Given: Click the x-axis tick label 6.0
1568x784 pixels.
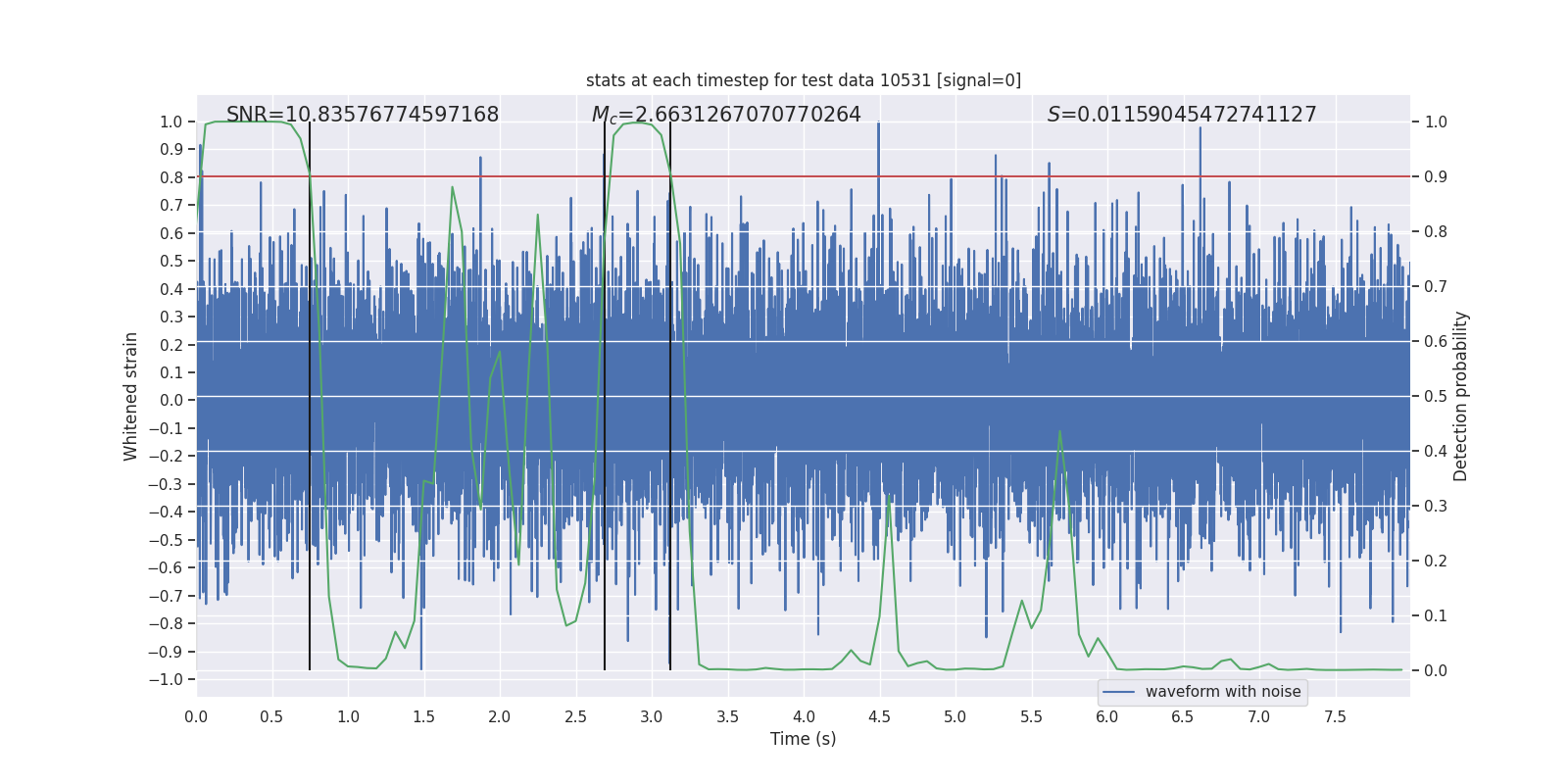Looking at the screenshot, I should coord(1107,716).
